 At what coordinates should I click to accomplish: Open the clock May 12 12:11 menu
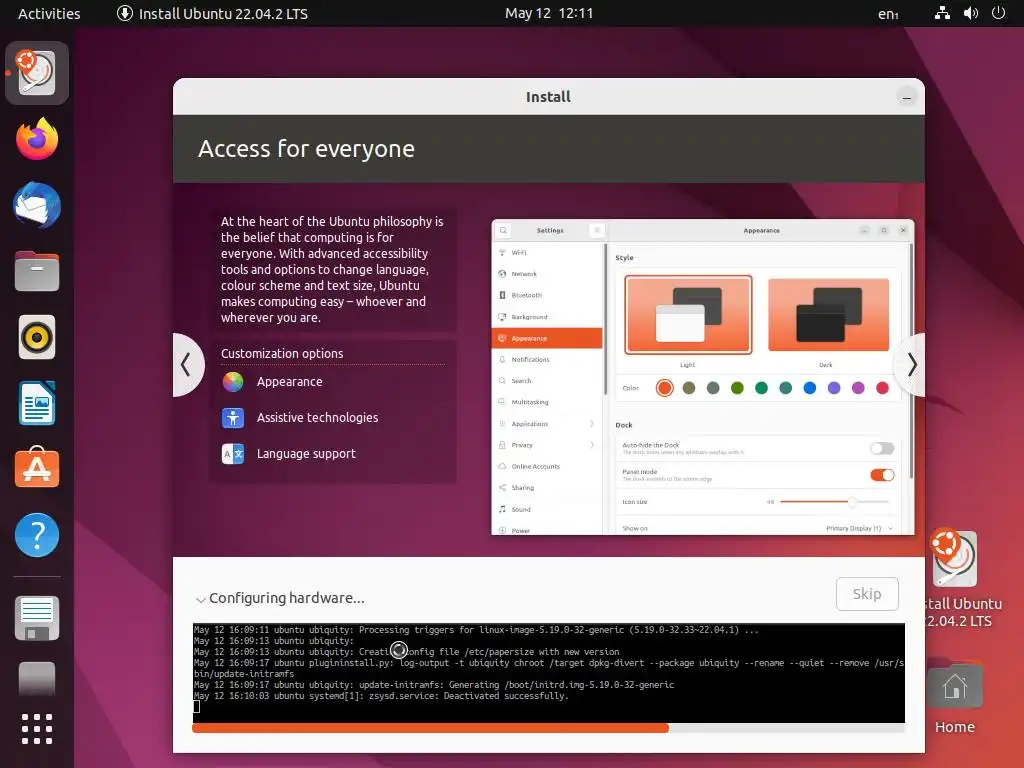click(549, 13)
